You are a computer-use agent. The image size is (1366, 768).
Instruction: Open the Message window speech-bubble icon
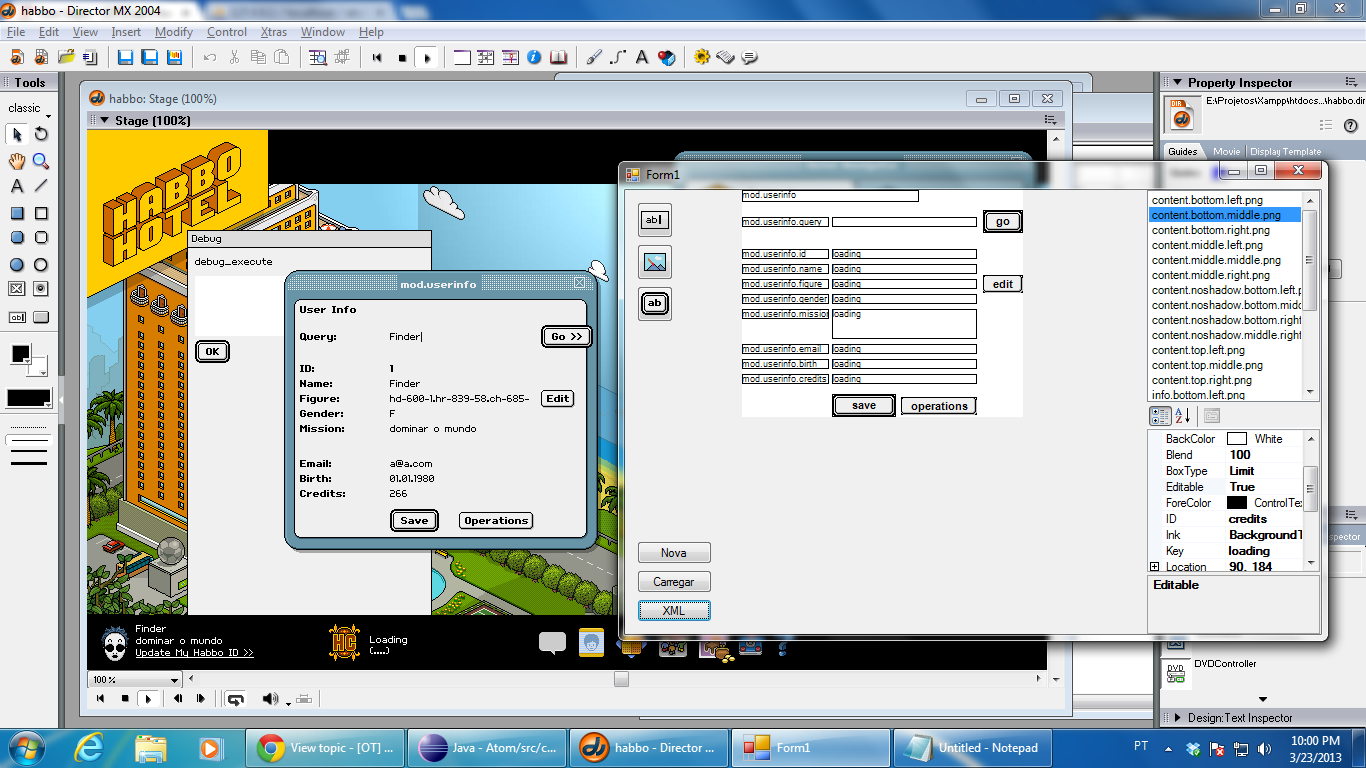click(x=749, y=57)
